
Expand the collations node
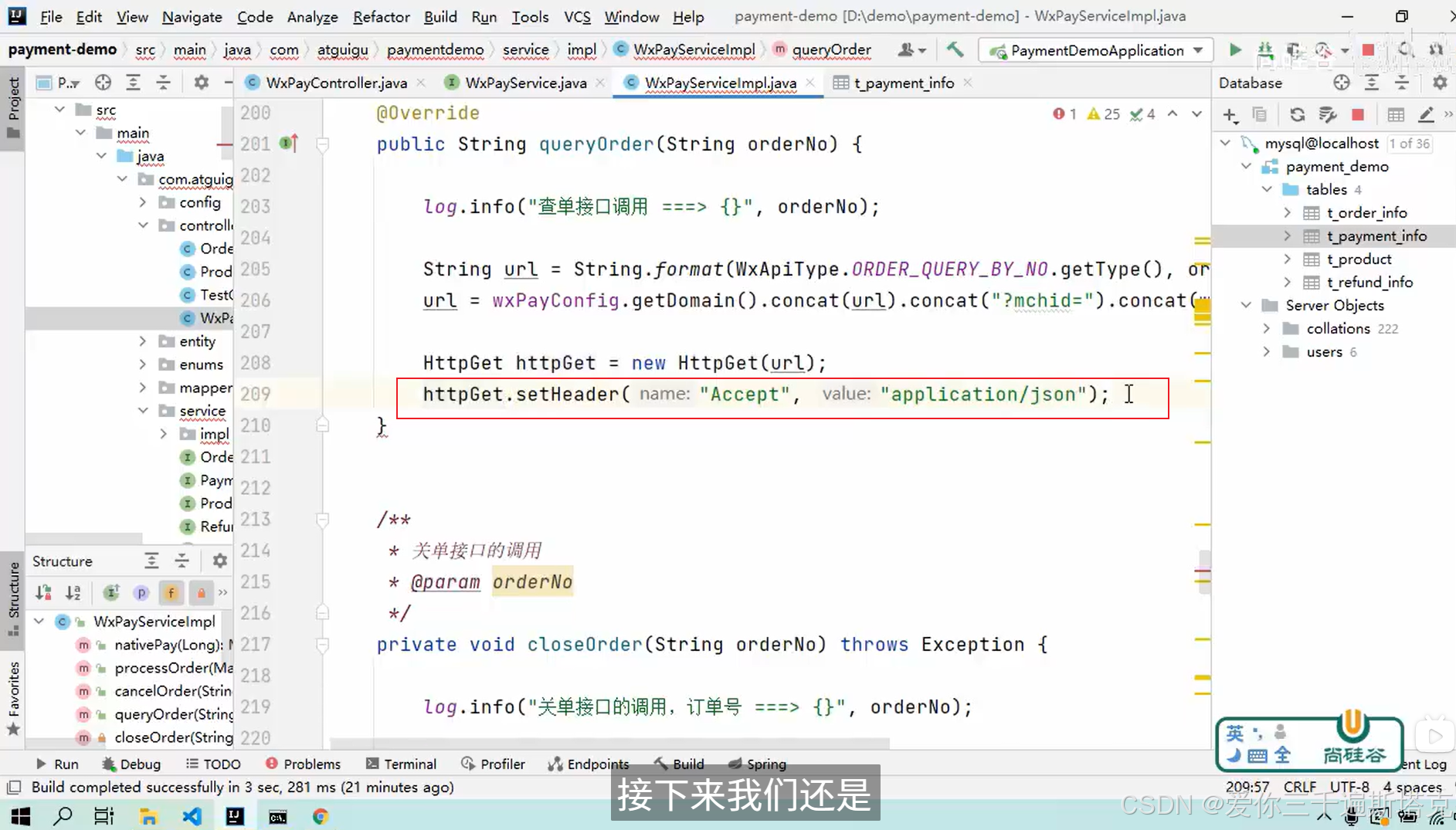[1267, 328]
